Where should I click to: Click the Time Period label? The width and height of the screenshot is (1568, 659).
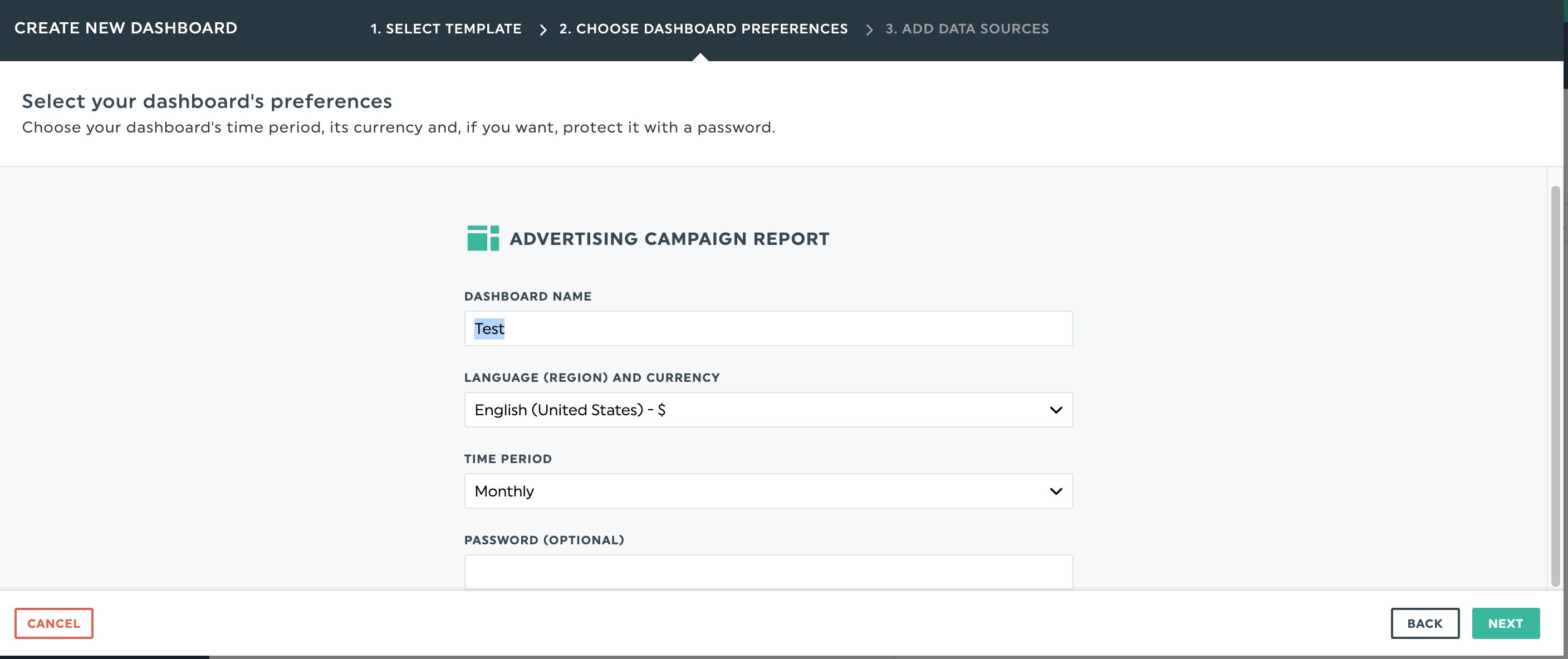[x=508, y=459]
